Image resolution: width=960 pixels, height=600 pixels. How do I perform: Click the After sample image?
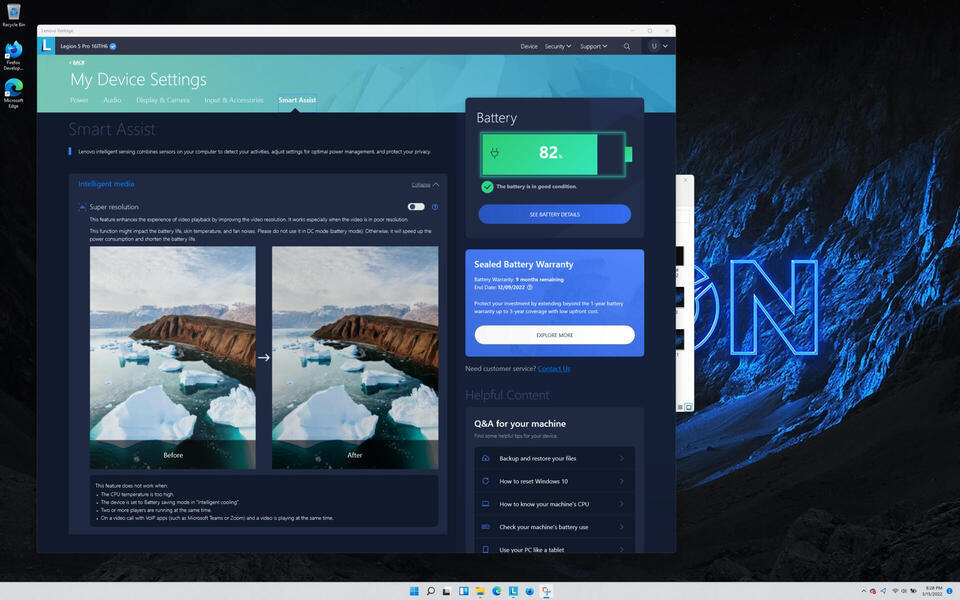[x=355, y=358]
